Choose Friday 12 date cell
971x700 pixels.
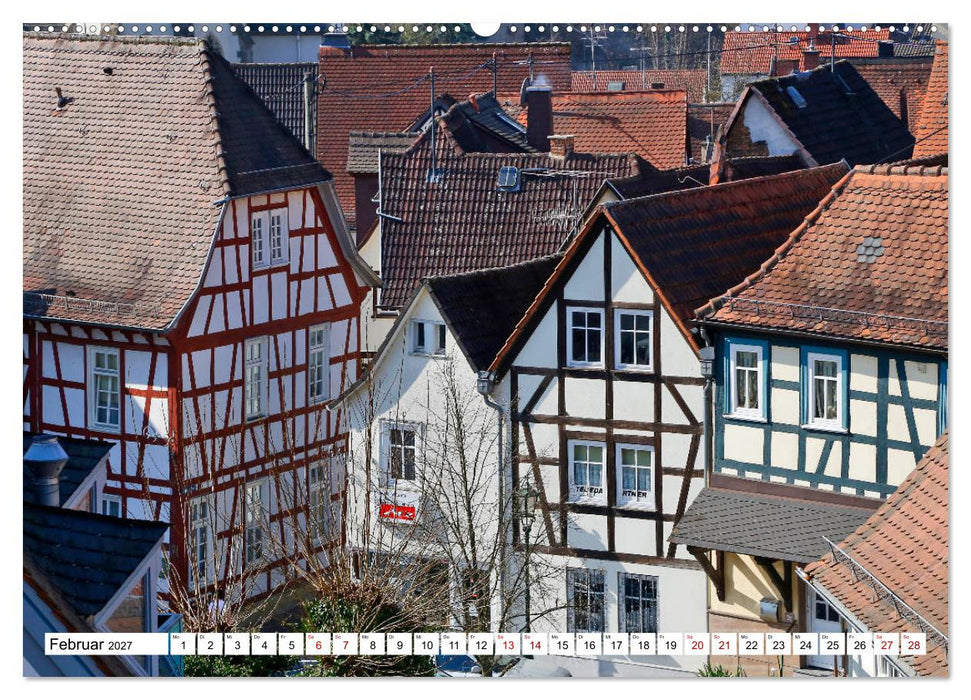coord(481,644)
